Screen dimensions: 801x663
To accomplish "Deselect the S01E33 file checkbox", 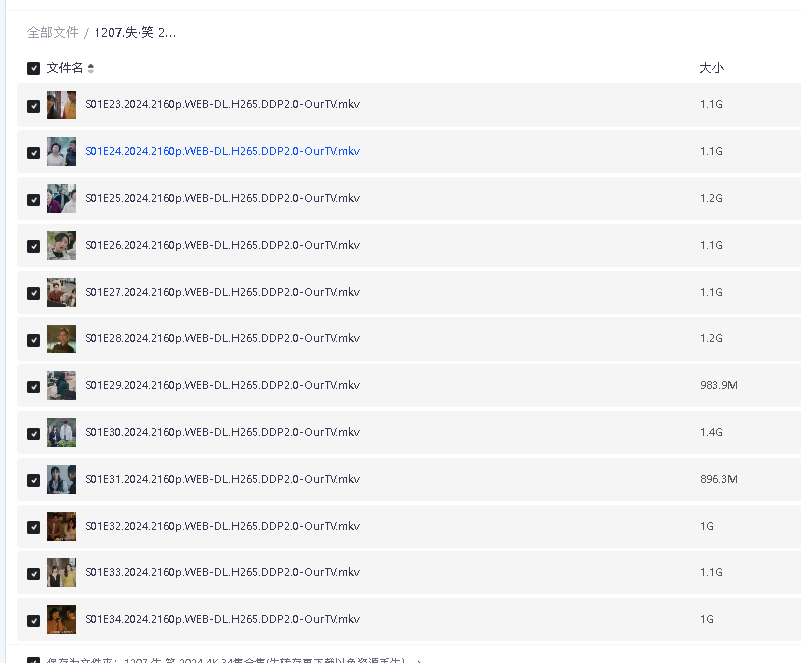I will click(x=33, y=573).
